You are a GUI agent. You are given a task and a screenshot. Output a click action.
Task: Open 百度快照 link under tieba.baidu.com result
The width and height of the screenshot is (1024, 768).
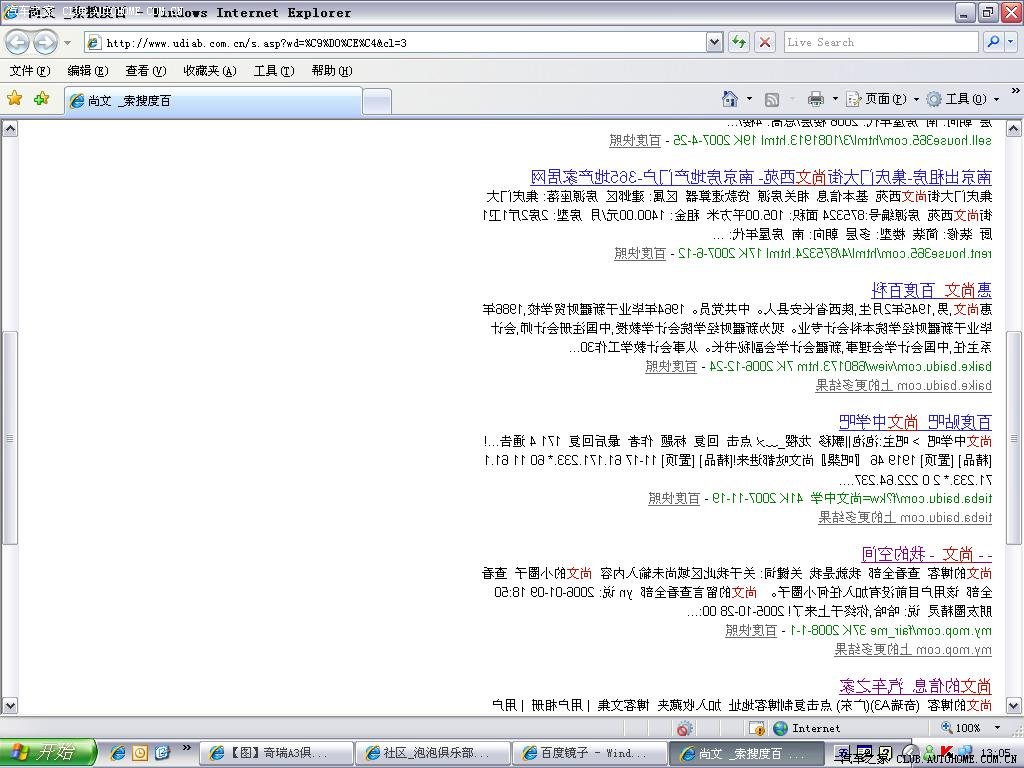click(674, 498)
